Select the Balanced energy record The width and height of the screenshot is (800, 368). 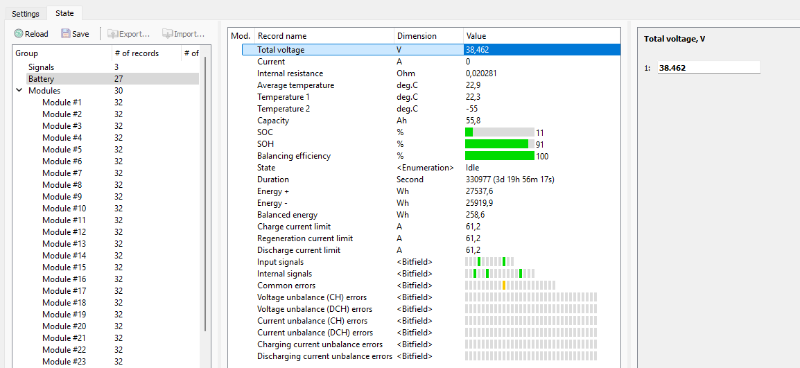[x=431, y=214]
